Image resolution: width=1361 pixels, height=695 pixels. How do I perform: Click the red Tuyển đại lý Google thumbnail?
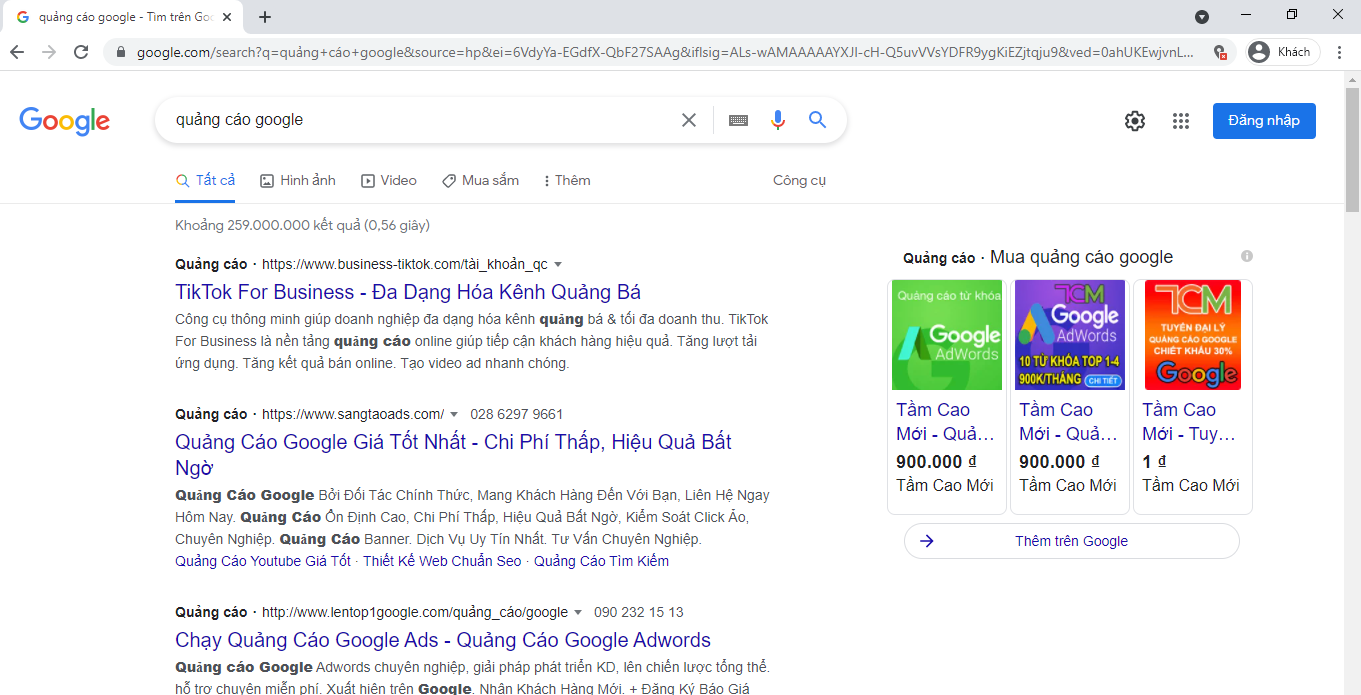coord(1193,335)
